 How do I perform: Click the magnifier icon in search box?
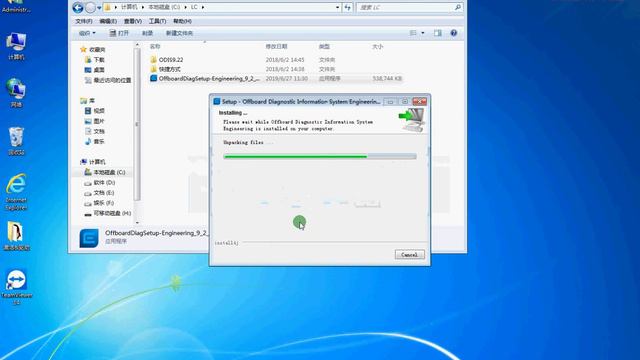coord(458,7)
